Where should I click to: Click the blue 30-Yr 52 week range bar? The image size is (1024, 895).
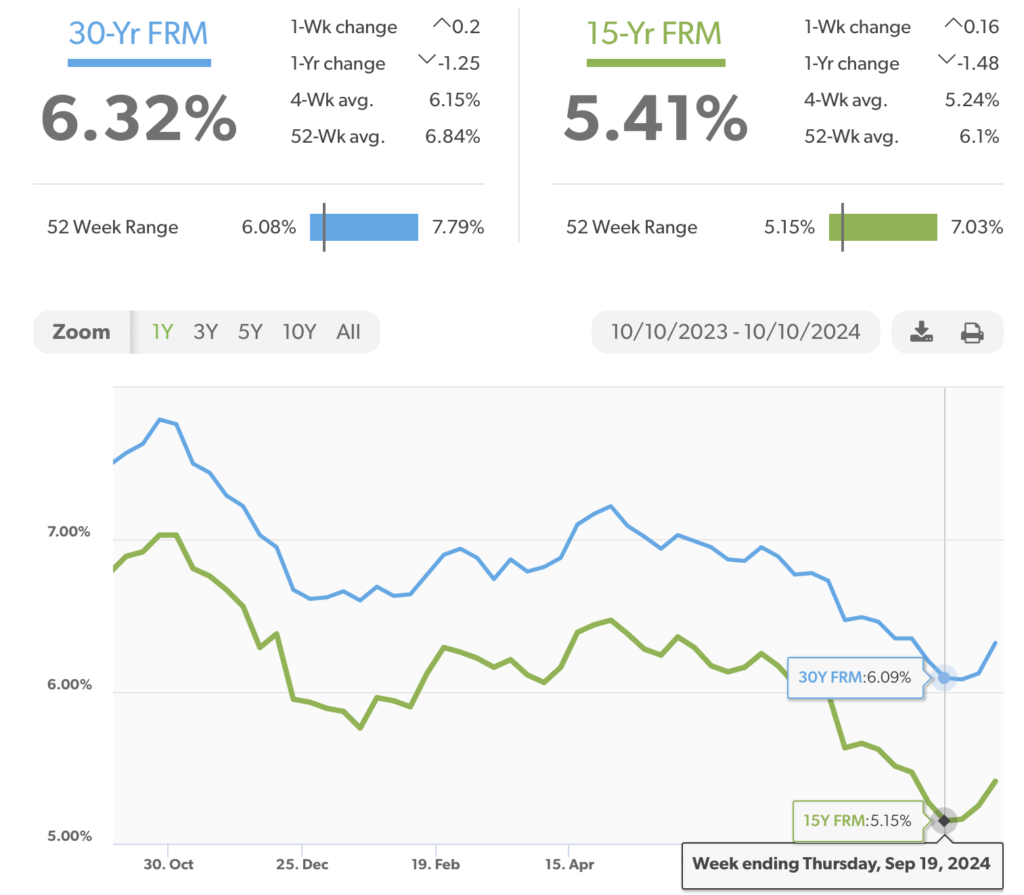364,227
